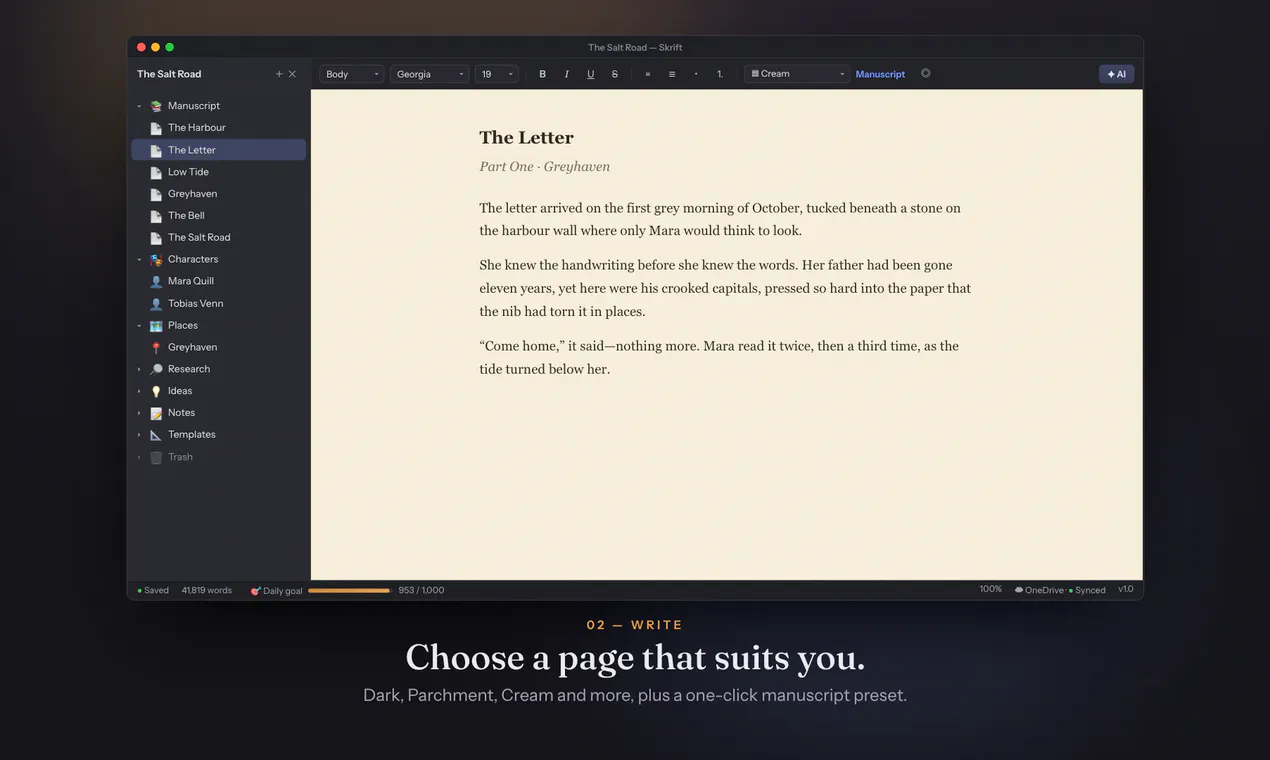Close the sidebar with the X icon
The image size is (1270, 760).
(292, 74)
